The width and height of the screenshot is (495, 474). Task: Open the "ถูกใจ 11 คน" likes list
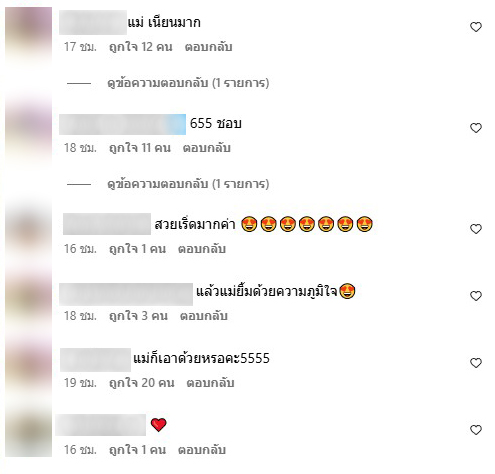pyautogui.click(x=140, y=148)
